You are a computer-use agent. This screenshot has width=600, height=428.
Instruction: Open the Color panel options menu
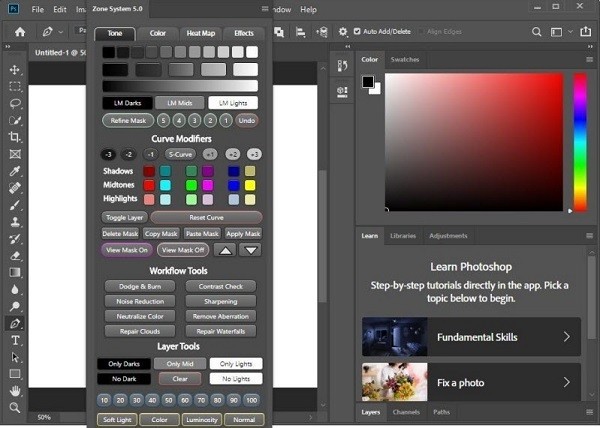[x=589, y=60]
